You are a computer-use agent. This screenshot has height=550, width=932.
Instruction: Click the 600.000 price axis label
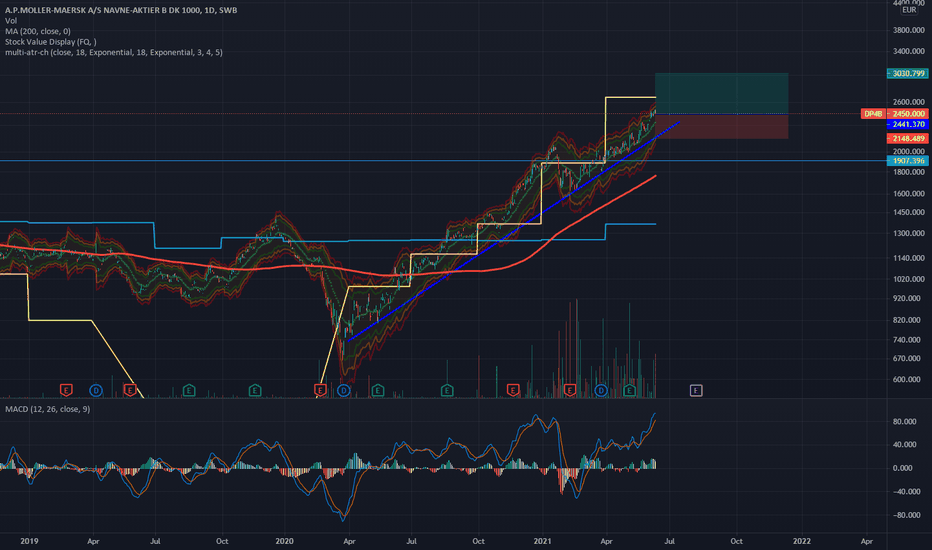[908, 379]
